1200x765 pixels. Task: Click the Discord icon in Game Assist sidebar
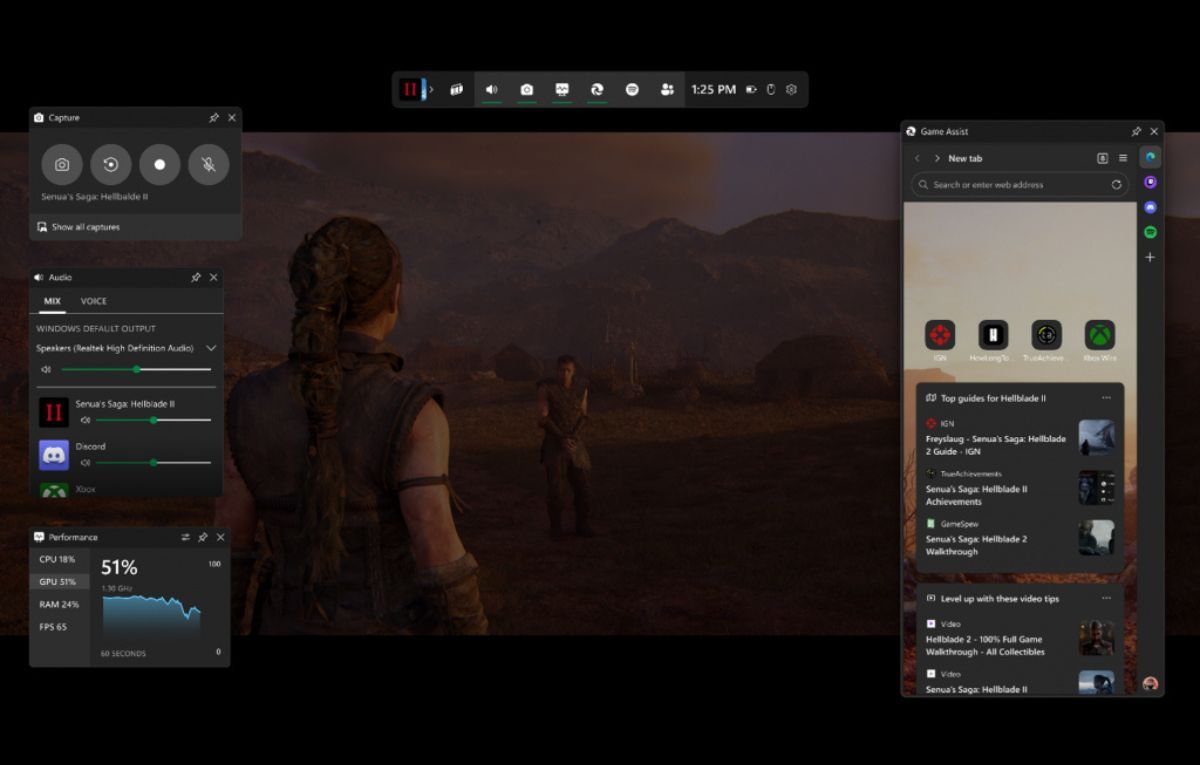pos(1150,207)
